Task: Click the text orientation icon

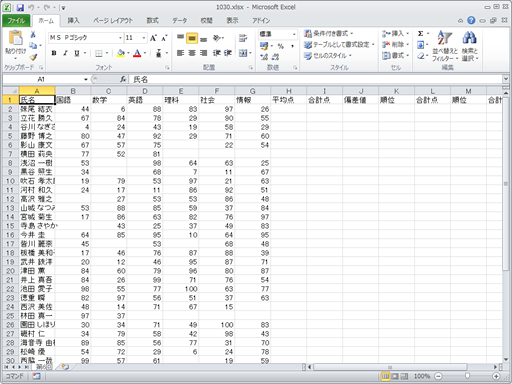Action: [218, 38]
